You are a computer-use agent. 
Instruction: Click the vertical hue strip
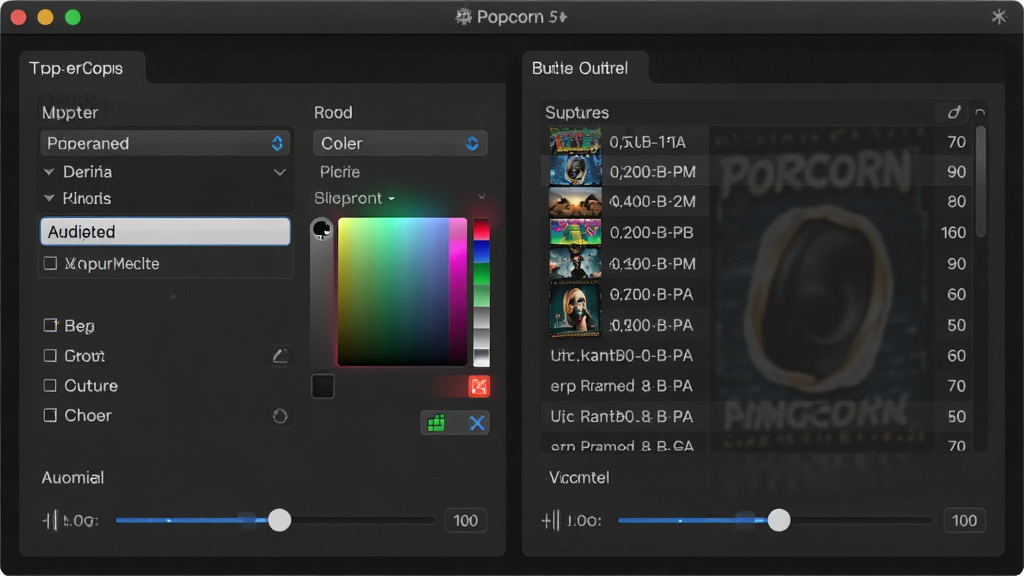(x=481, y=291)
